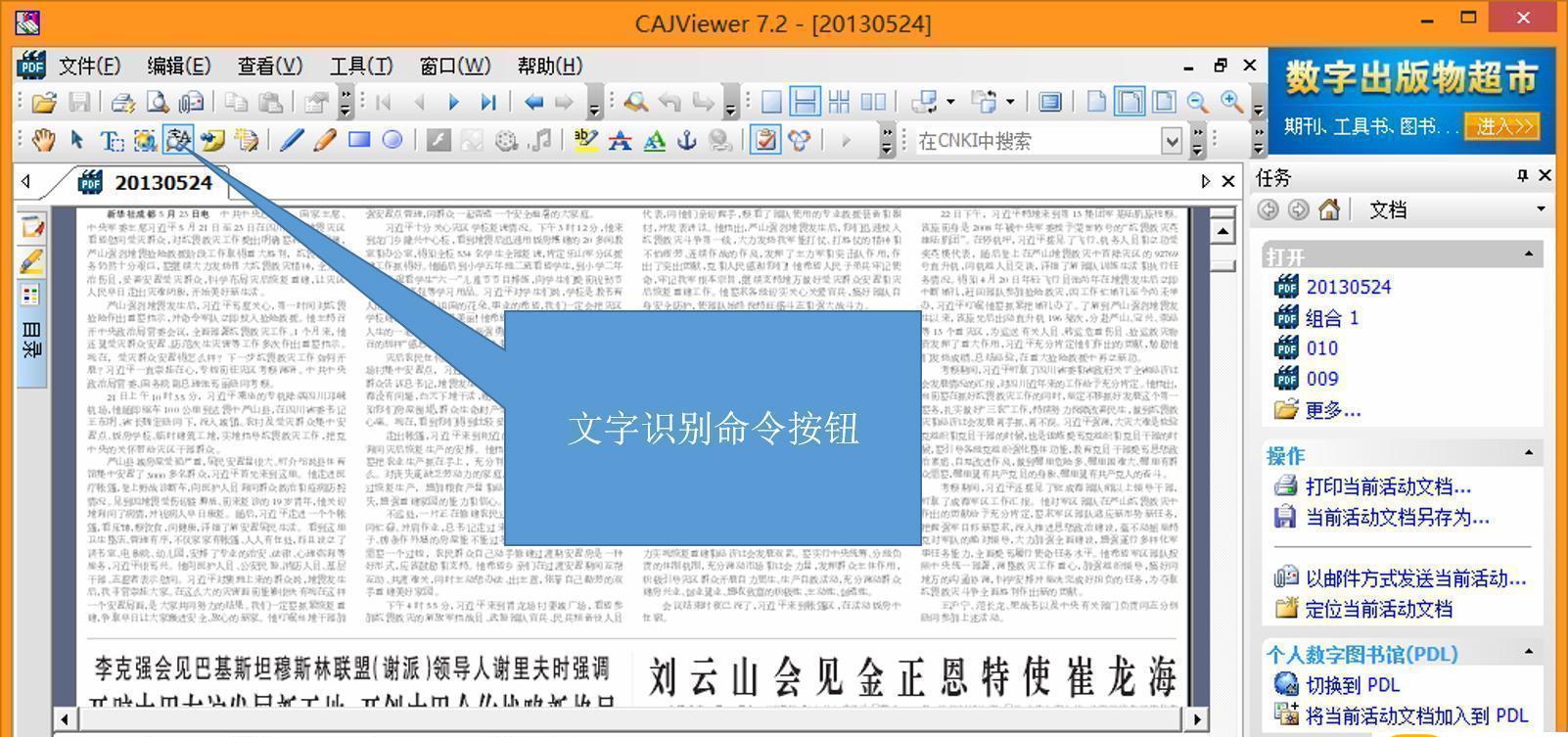Choose the Select Text tool
Image resolution: width=1568 pixels, height=737 pixels.
(x=112, y=141)
